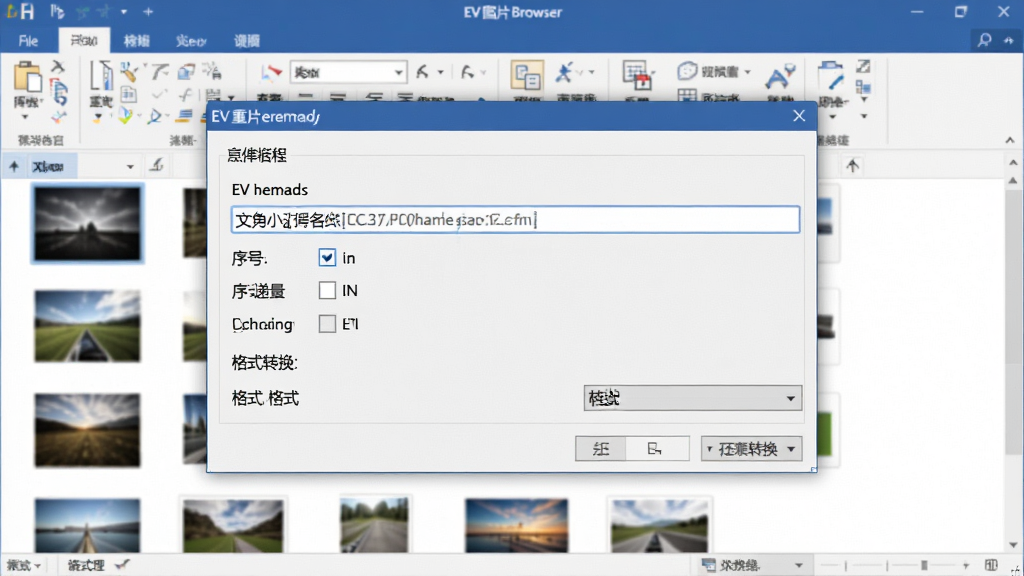
Task: Click the up arrow button right of dialog
Action: point(852,167)
